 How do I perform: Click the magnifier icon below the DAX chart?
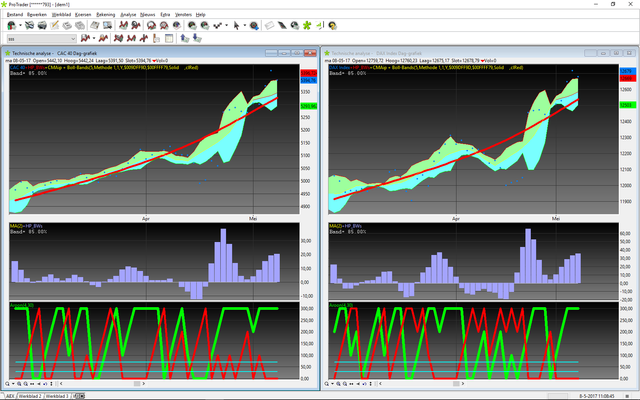(x=327, y=384)
